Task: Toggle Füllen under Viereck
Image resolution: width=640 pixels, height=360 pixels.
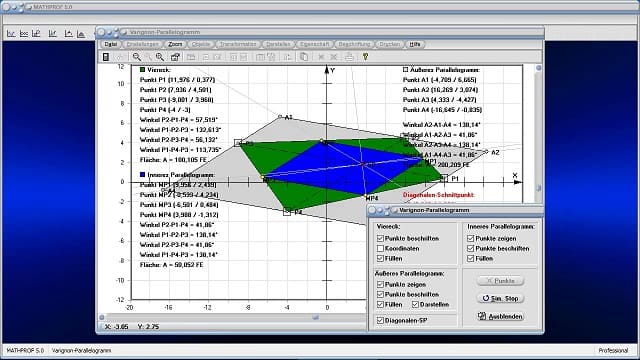Action: [380, 259]
